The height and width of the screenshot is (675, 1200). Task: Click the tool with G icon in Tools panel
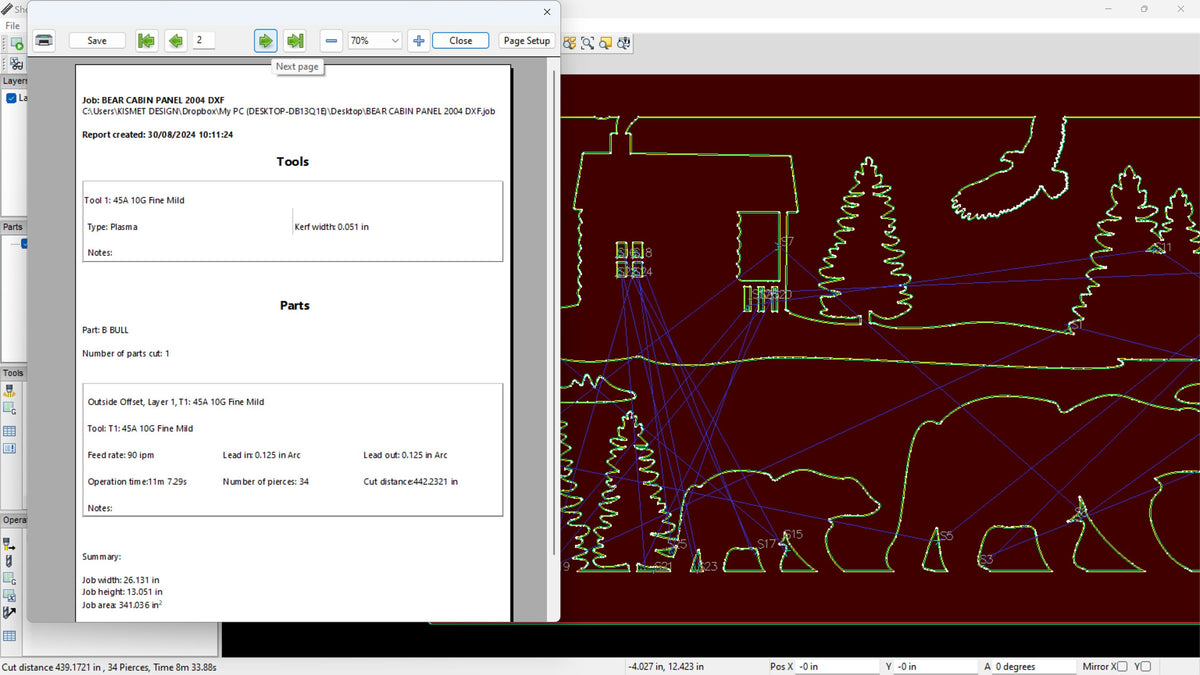point(9,408)
